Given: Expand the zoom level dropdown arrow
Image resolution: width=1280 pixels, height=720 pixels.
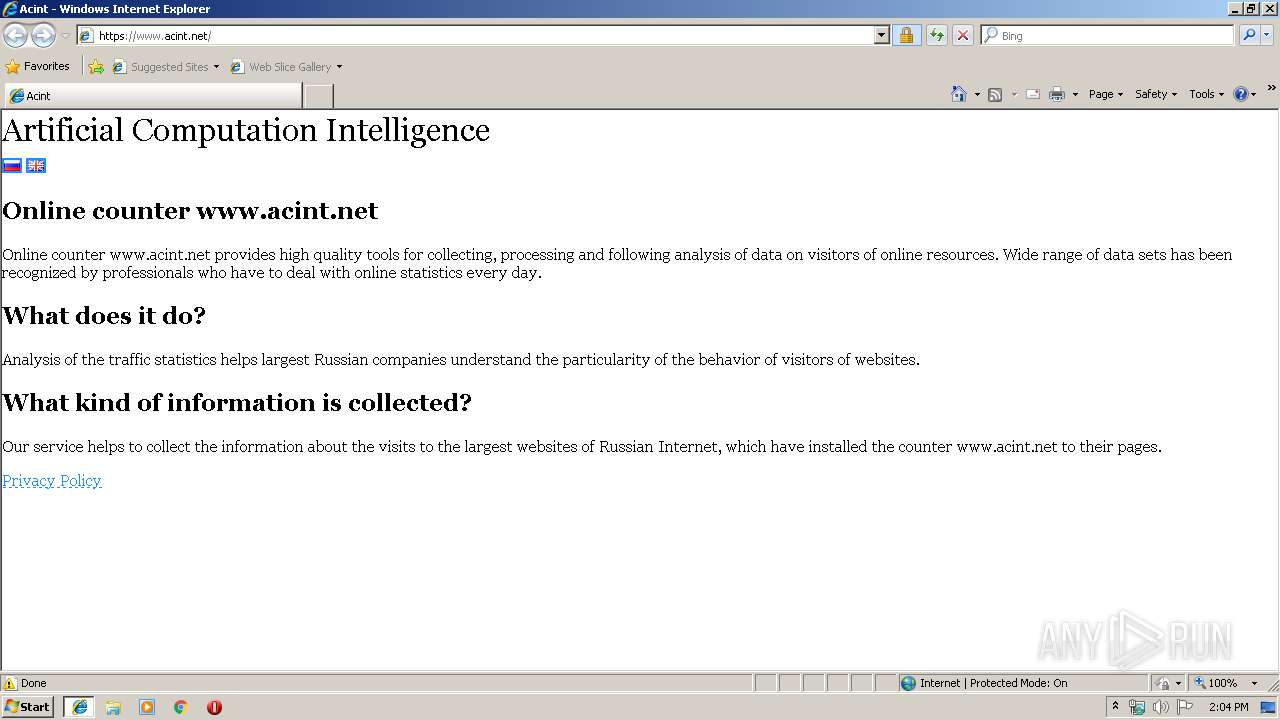Looking at the screenshot, I should 1254,683.
